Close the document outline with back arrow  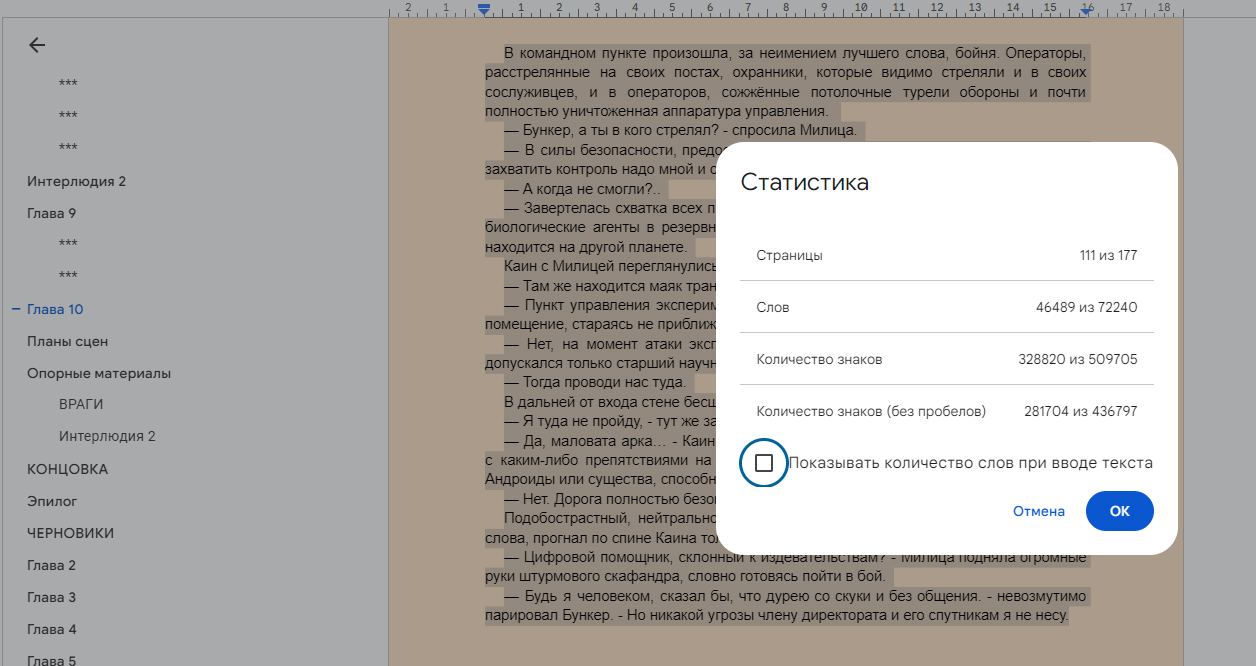pyautogui.click(x=37, y=45)
